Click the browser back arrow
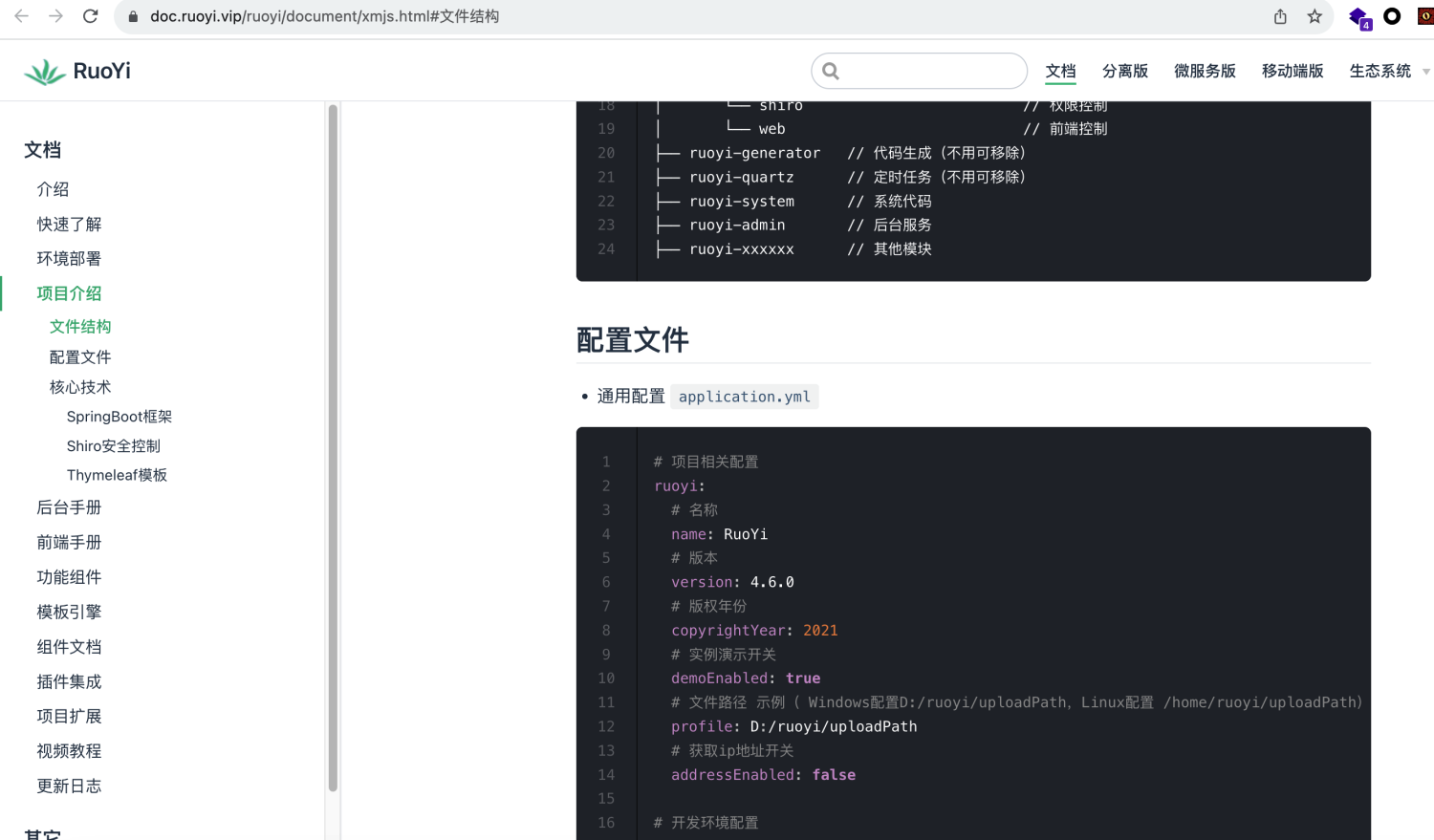1434x840 pixels. [x=21, y=16]
